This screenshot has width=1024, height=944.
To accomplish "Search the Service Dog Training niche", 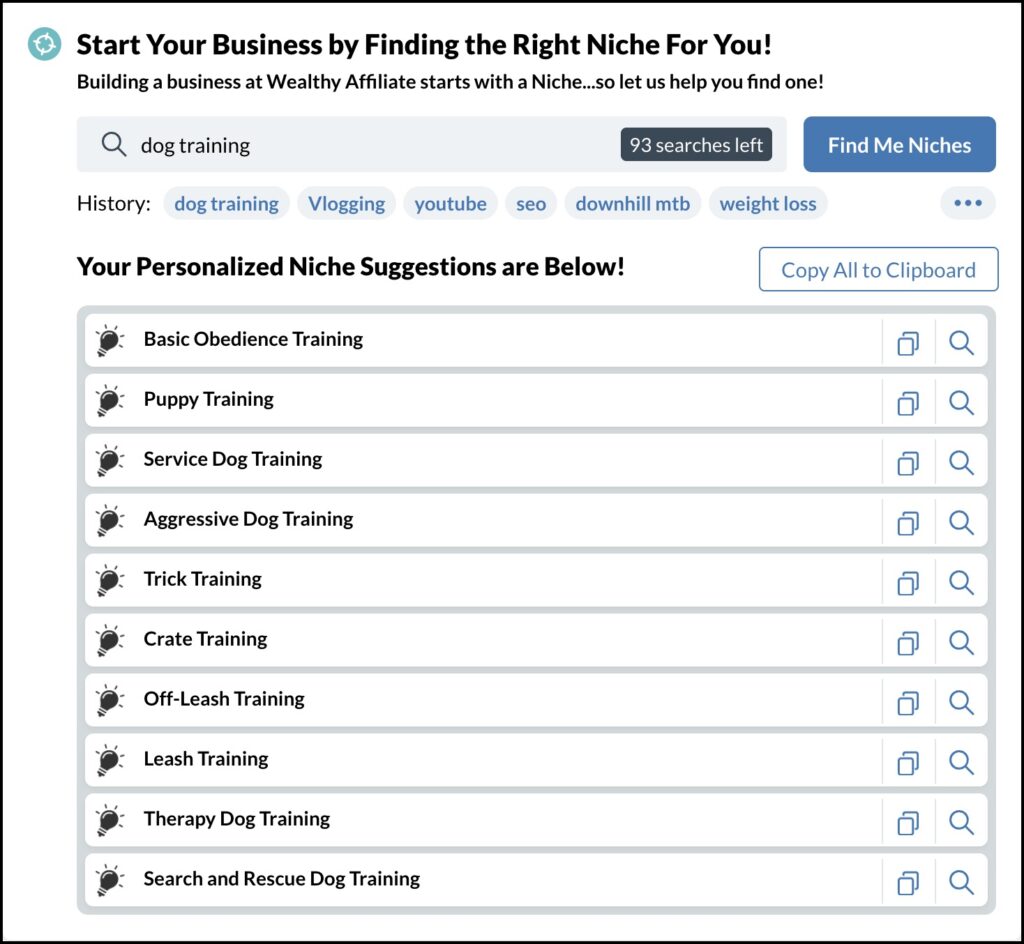I will point(961,463).
